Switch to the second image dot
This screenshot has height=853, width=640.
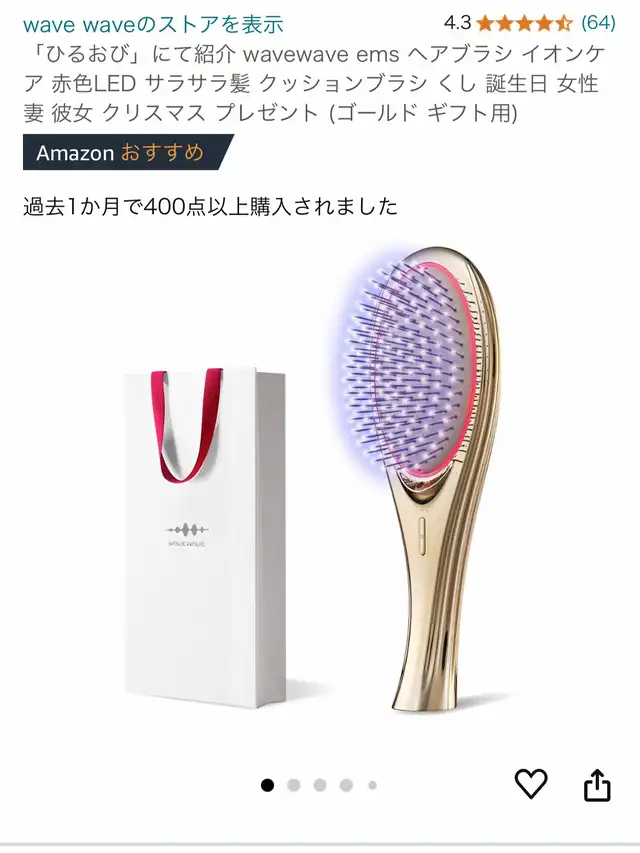point(293,785)
